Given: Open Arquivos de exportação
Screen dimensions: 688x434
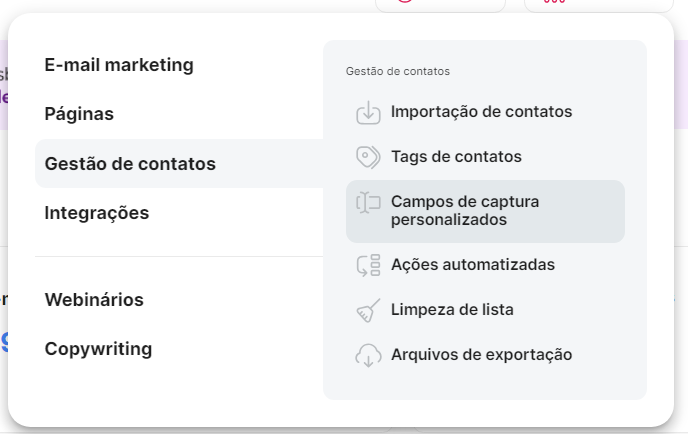Looking at the screenshot, I should 481,355.
